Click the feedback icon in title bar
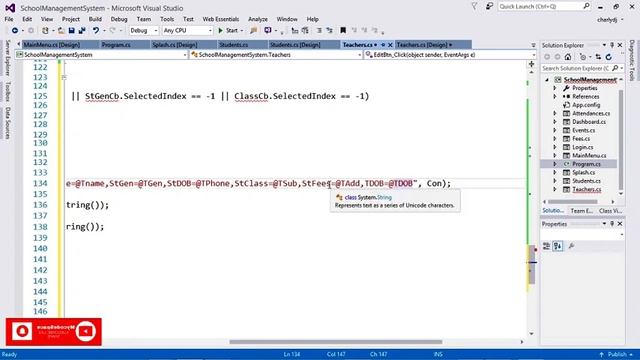This screenshot has width=640, height=360. point(489,7)
